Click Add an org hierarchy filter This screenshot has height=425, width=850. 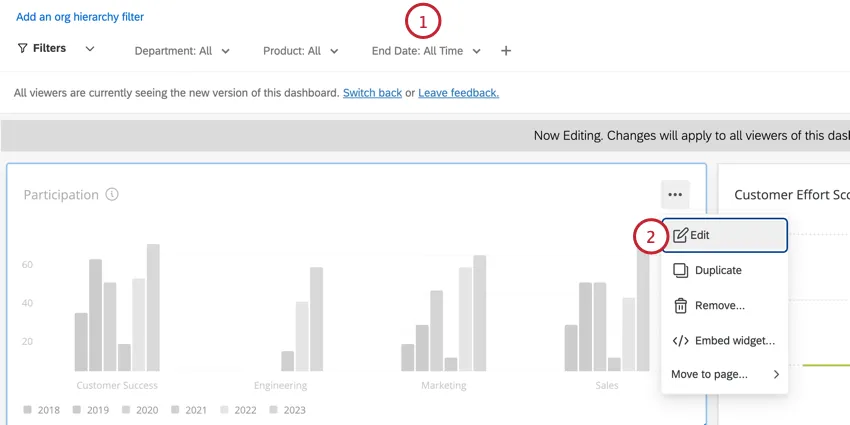(x=80, y=17)
